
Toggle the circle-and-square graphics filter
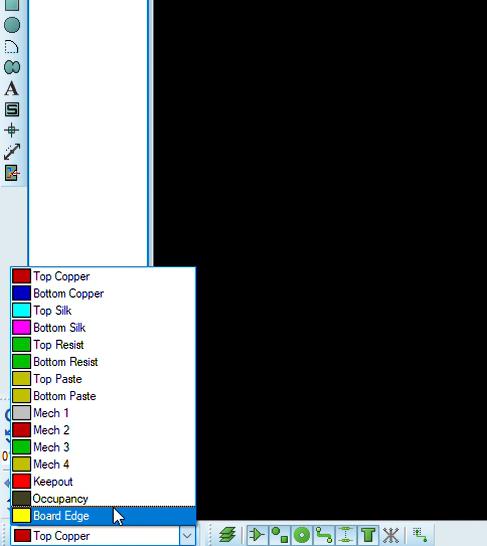tap(280, 535)
